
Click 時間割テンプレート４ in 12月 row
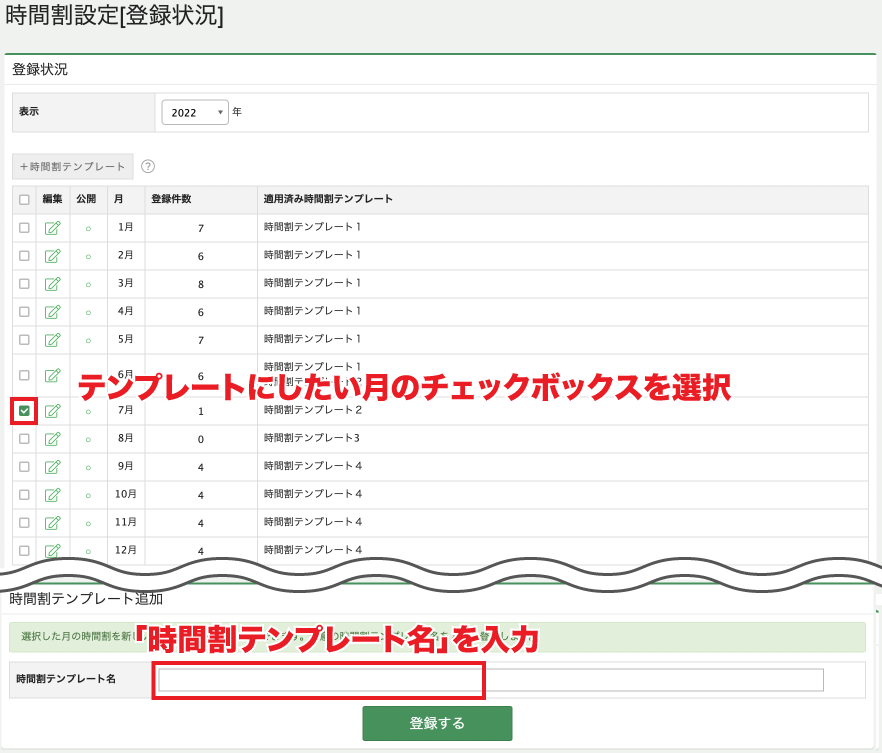313,550
